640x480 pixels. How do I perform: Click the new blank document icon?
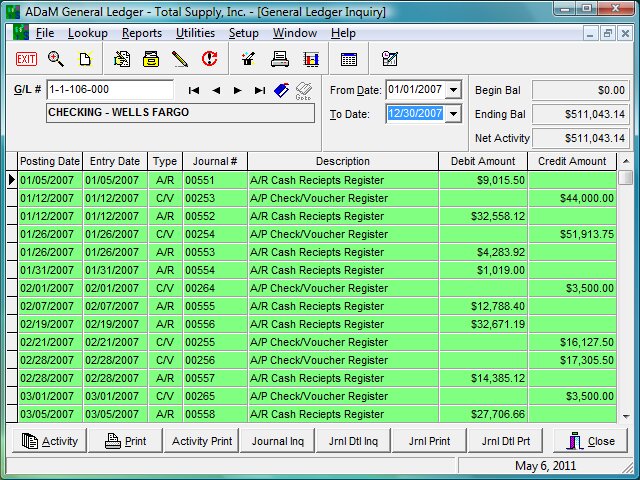pos(85,59)
